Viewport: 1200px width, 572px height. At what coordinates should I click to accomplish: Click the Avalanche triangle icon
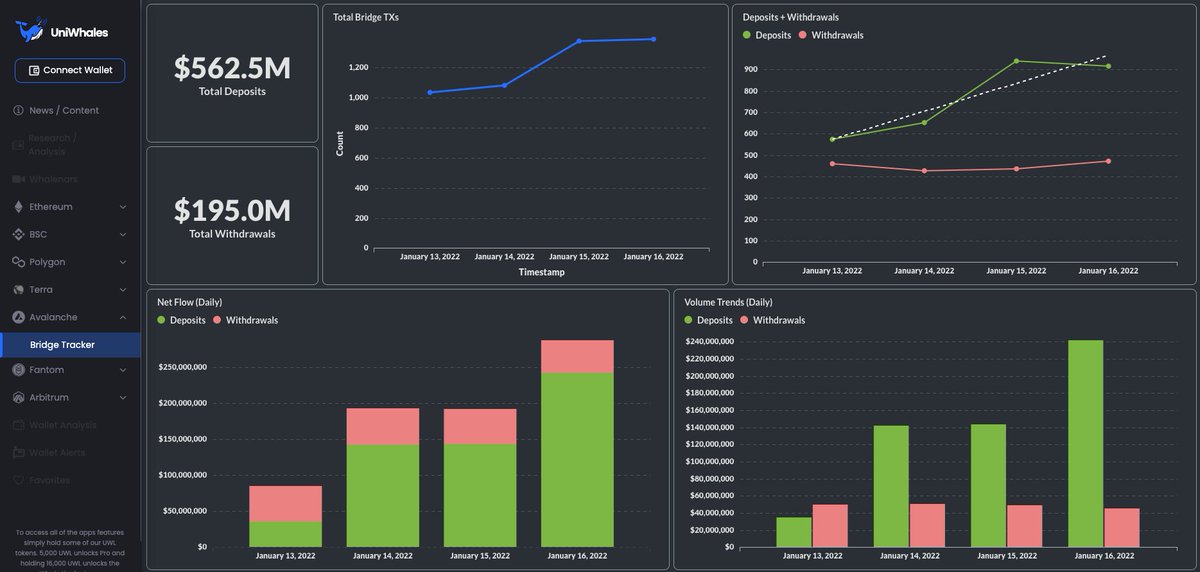18,317
